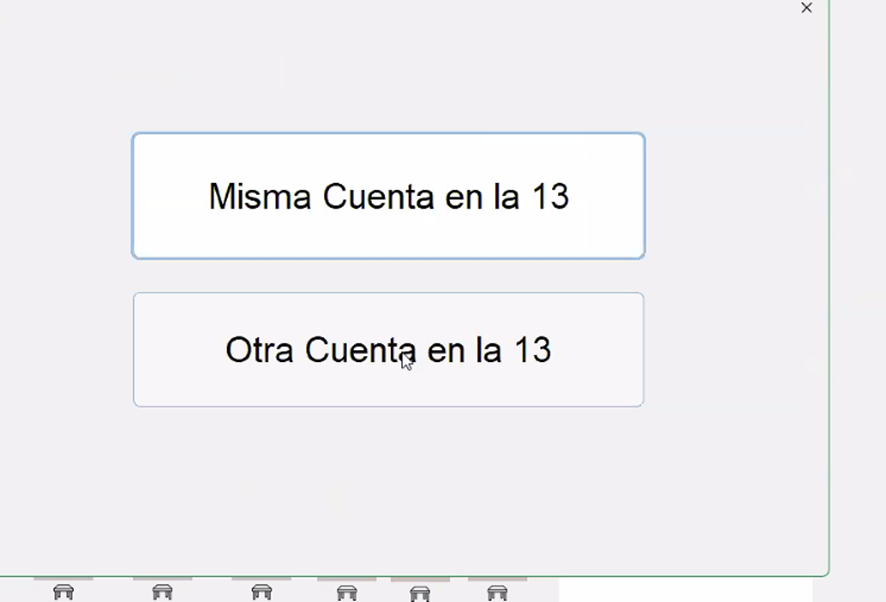Image resolution: width=886 pixels, height=602 pixels.
Task: Select the second table icon from left
Action: pyautogui.click(x=162, y=592)
